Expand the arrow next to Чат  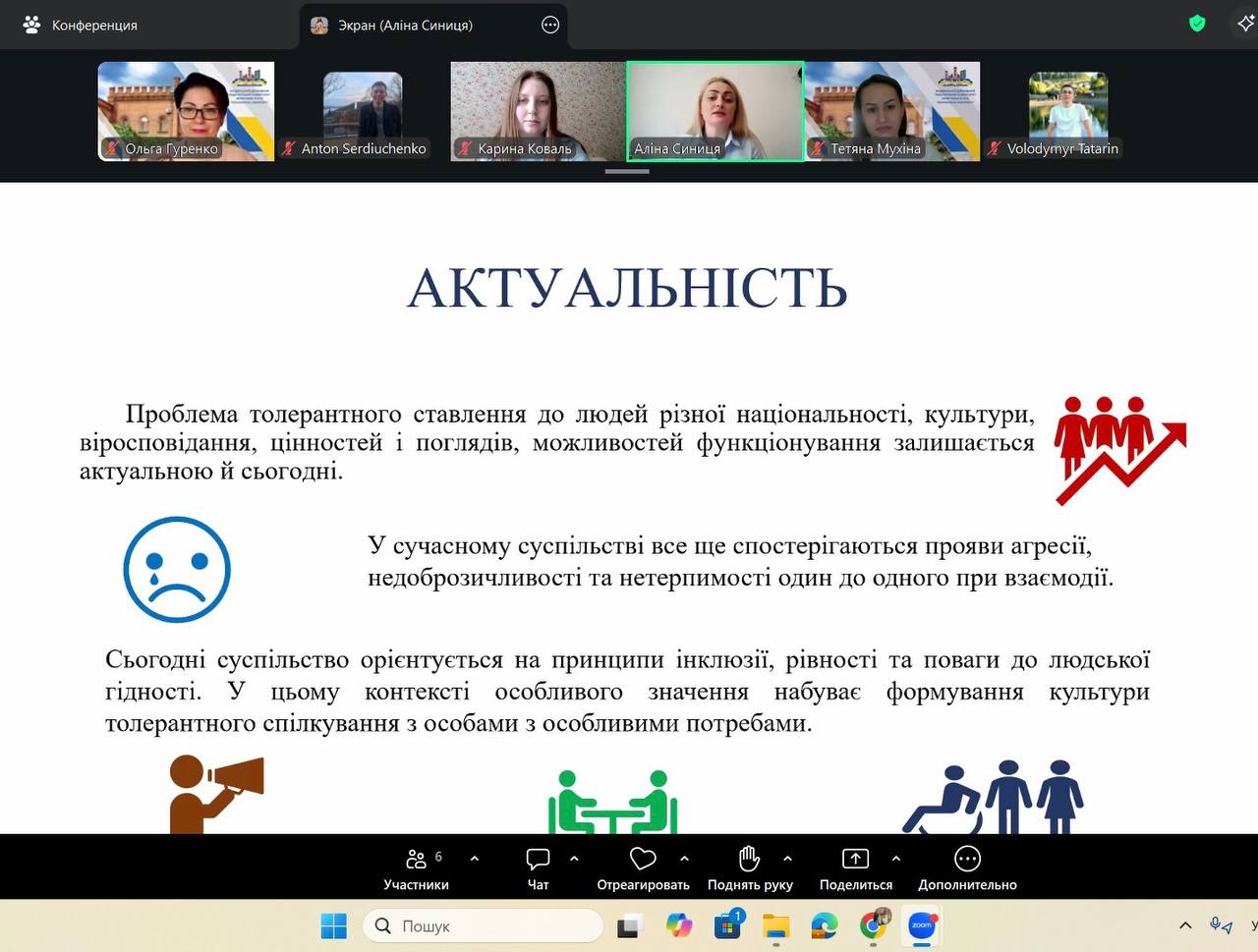pyautogui.click(x=574, y=859)
